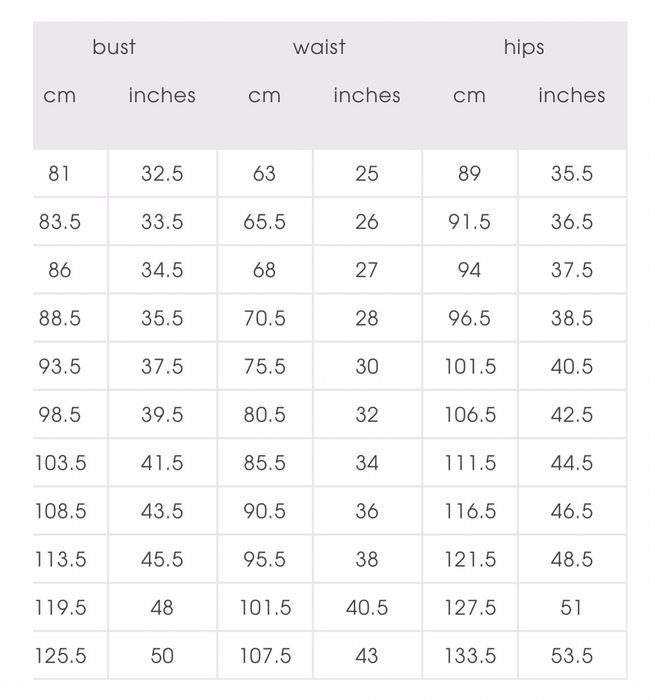Click the 85.5 cm waist cell
Viewport: 655px width, 700px height.
click(x=264, y=463)
